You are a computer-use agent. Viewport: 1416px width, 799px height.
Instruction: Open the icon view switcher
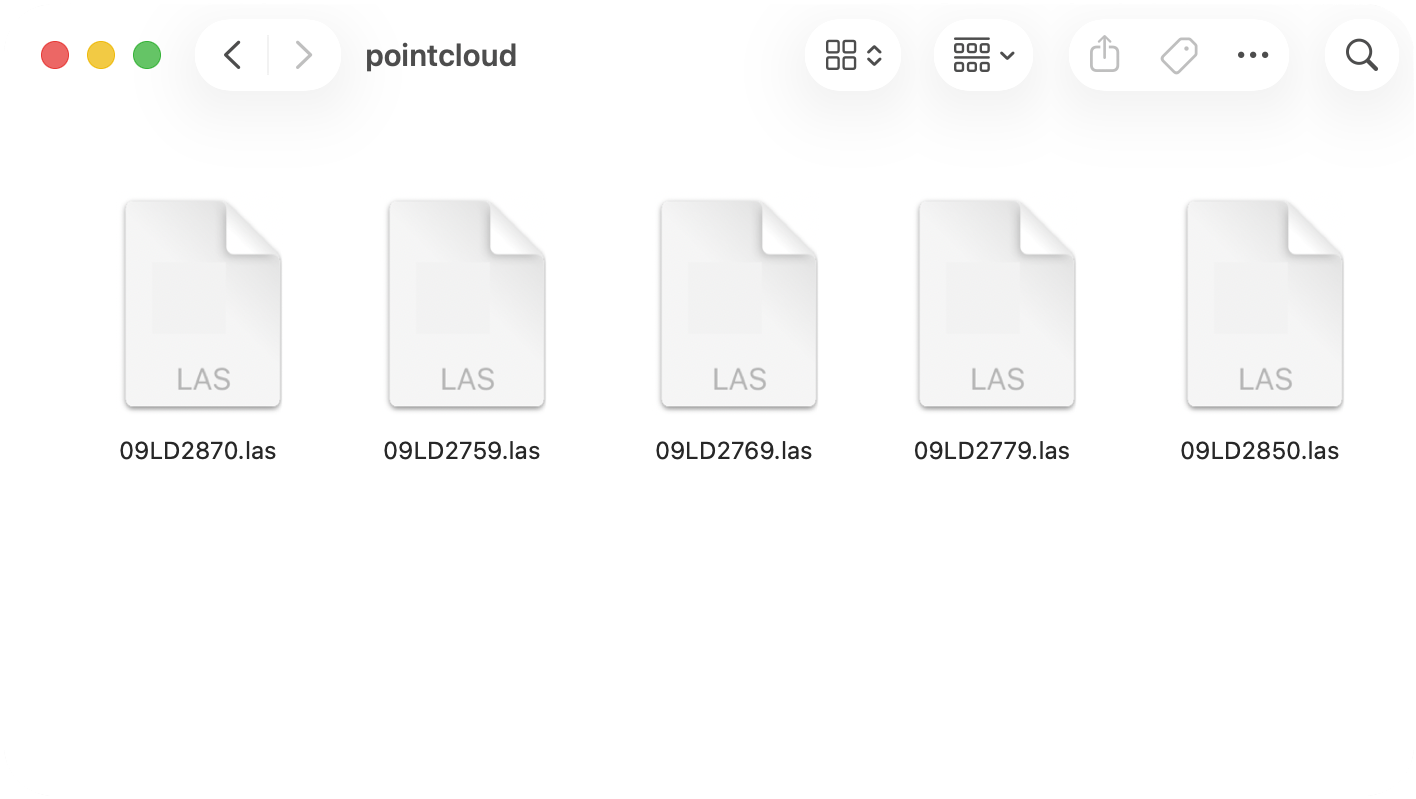(x=853, y=55)
